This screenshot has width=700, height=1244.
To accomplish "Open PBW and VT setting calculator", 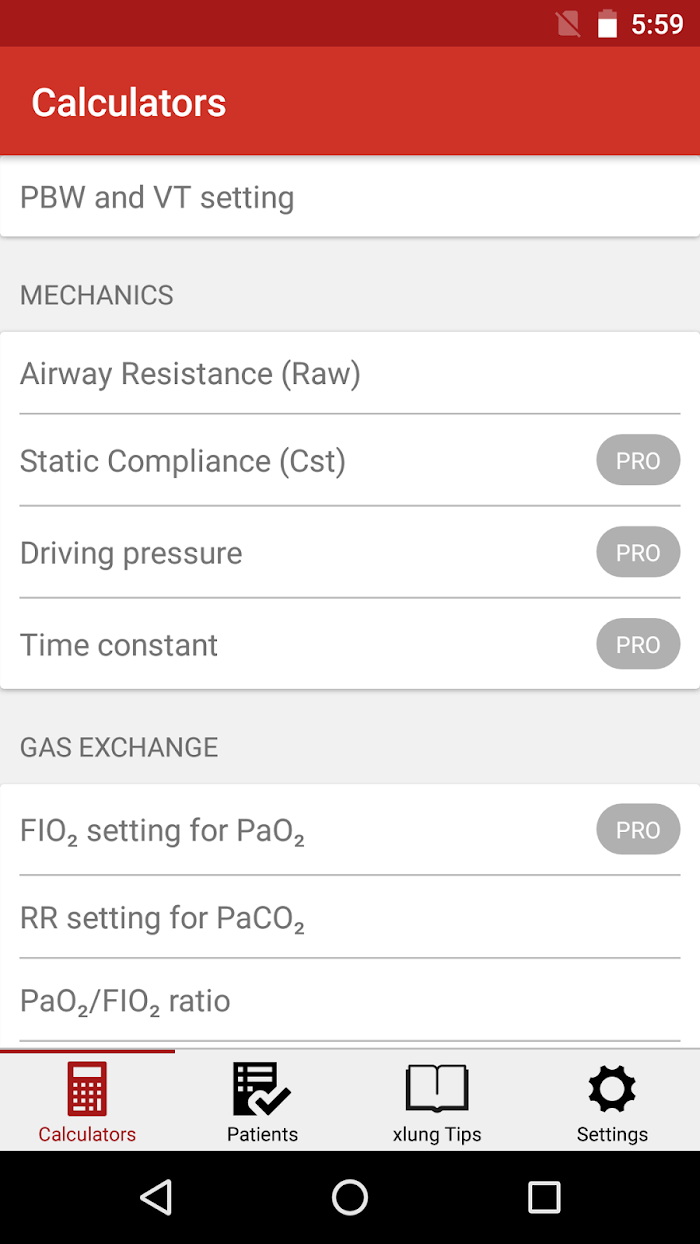I will click(x=157, y=198).
